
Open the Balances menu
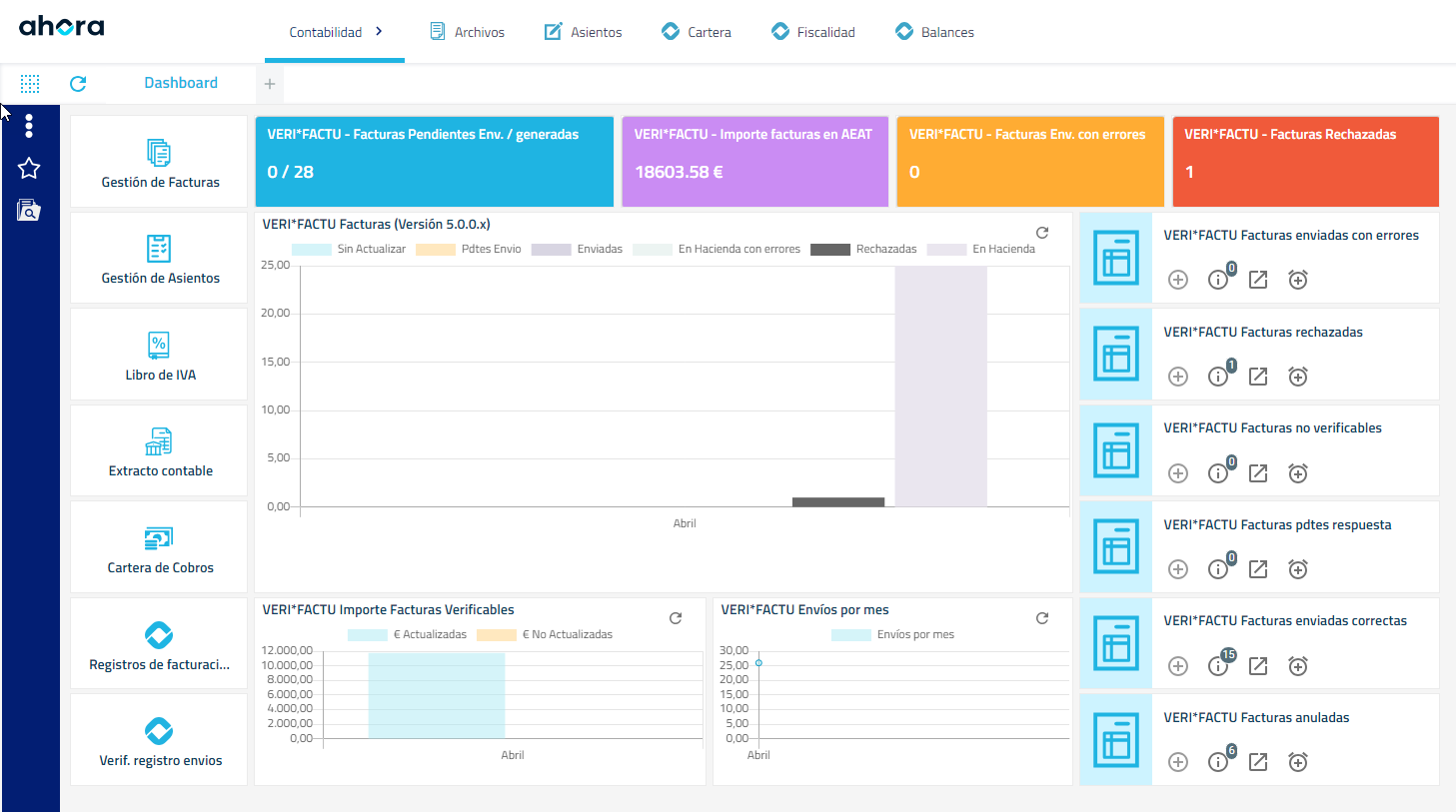pyautogui.click(x=934, y=32)
